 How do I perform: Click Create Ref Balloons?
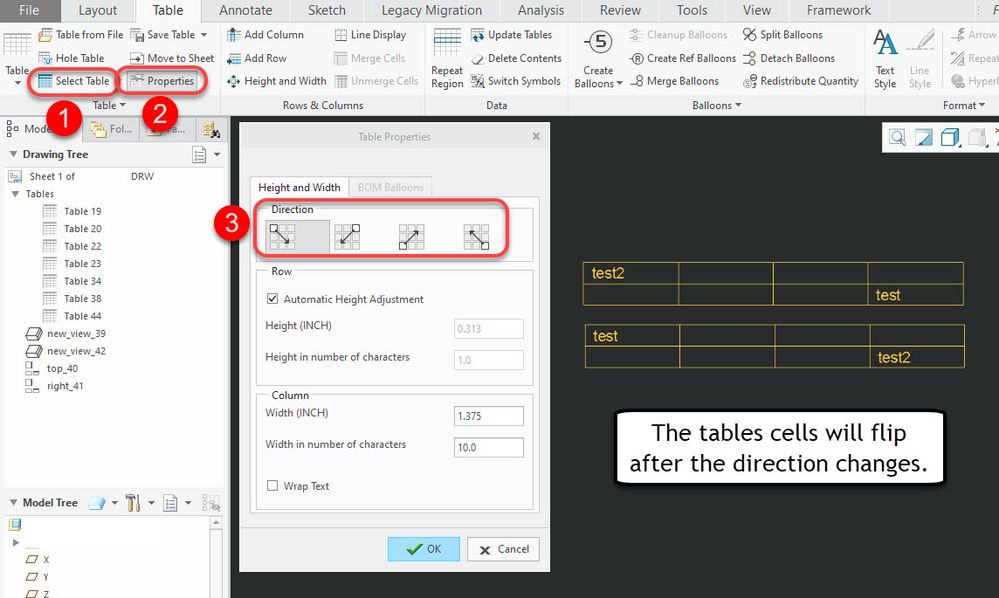(683, 58)
